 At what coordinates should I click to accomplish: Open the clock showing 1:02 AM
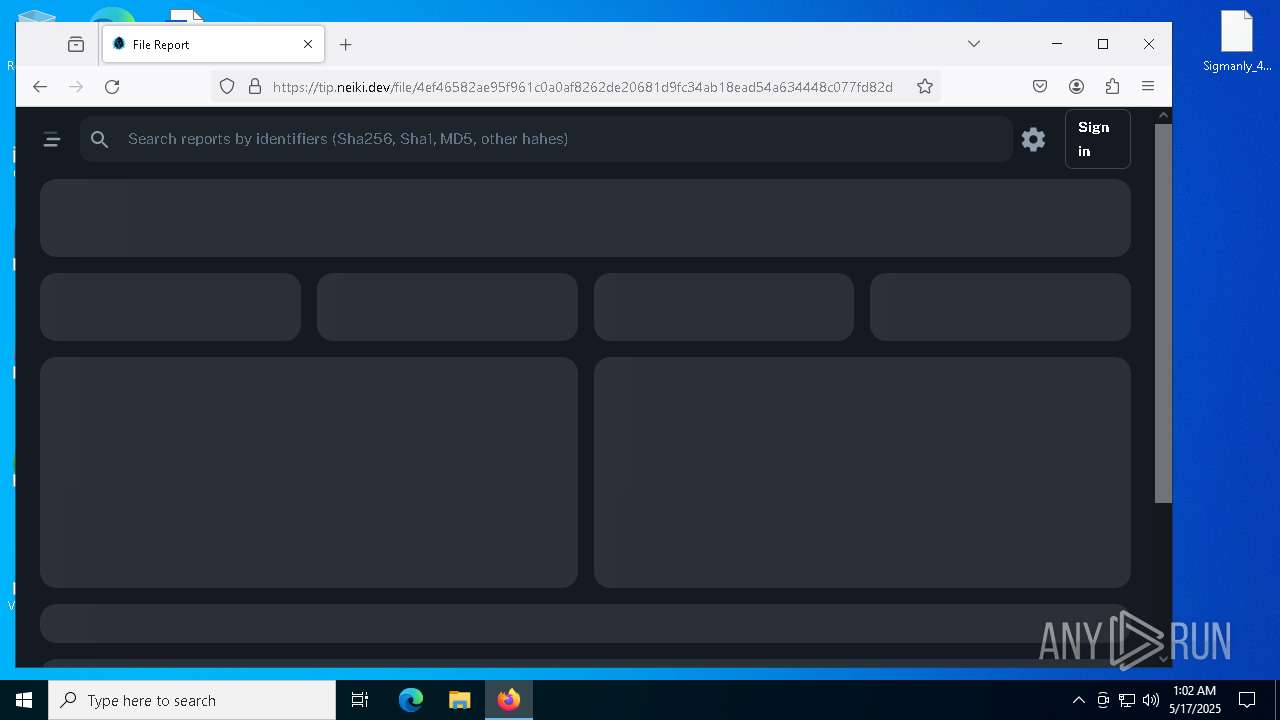click(x=1195, y=700)
